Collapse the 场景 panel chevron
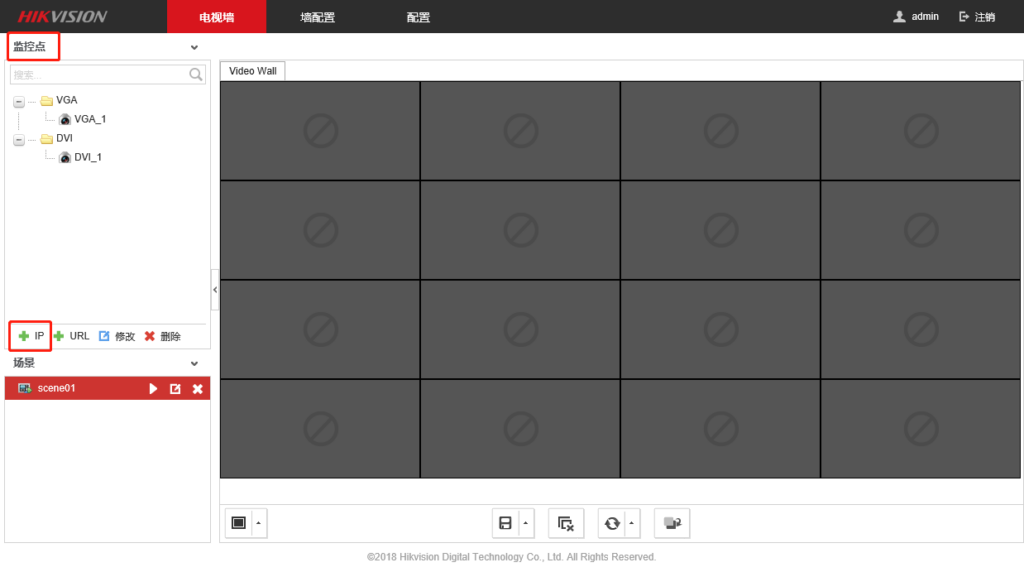Screen dimensions: 1024x572 pyautogui.click(x=194, y=364)
